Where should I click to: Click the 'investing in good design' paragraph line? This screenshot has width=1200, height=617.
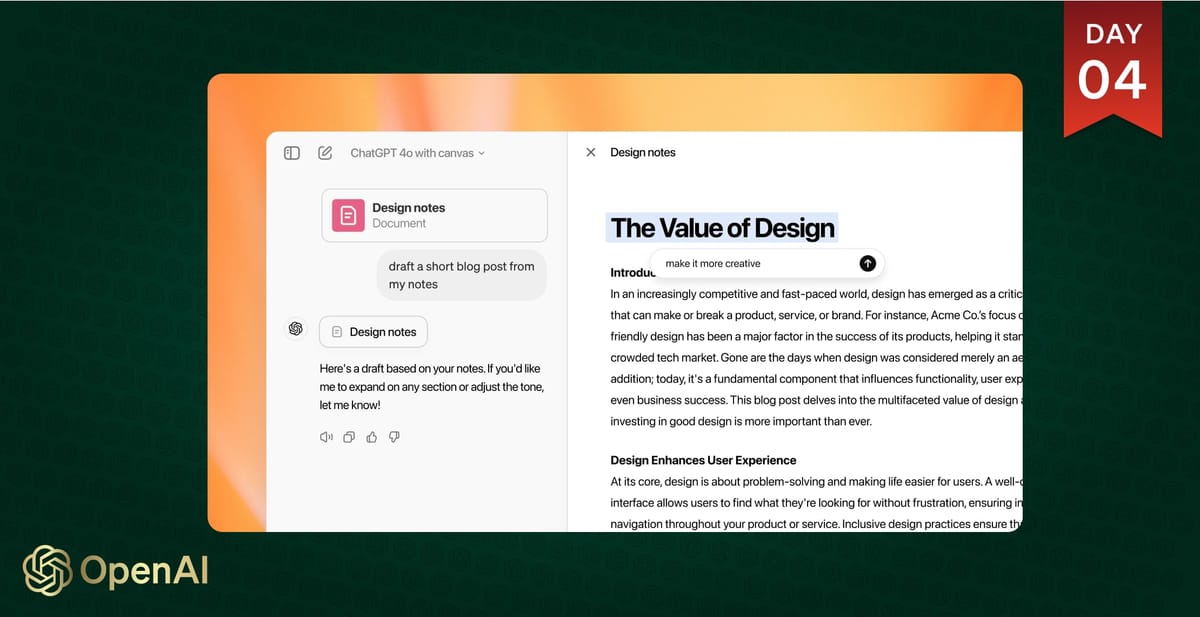(x=741, y=421)
